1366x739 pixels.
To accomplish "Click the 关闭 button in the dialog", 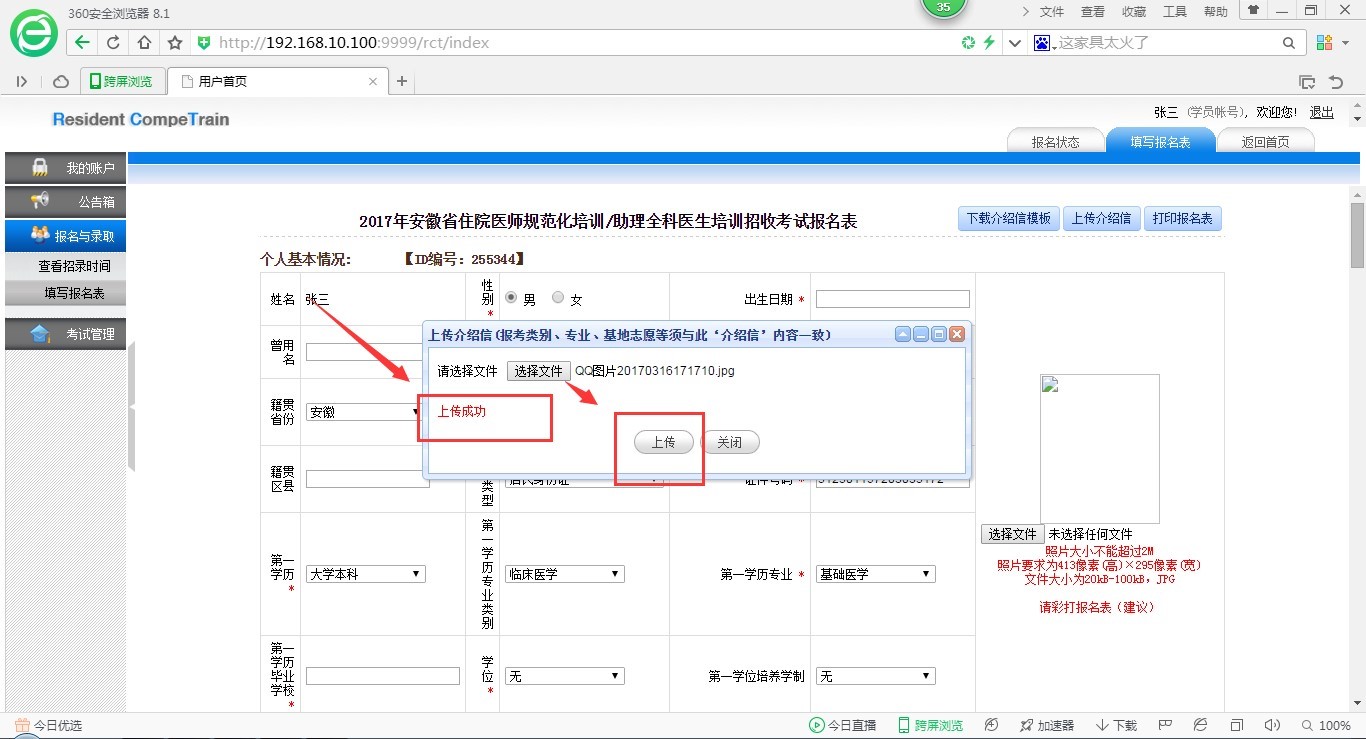I will pyautogui.click(x=730, y=442).
